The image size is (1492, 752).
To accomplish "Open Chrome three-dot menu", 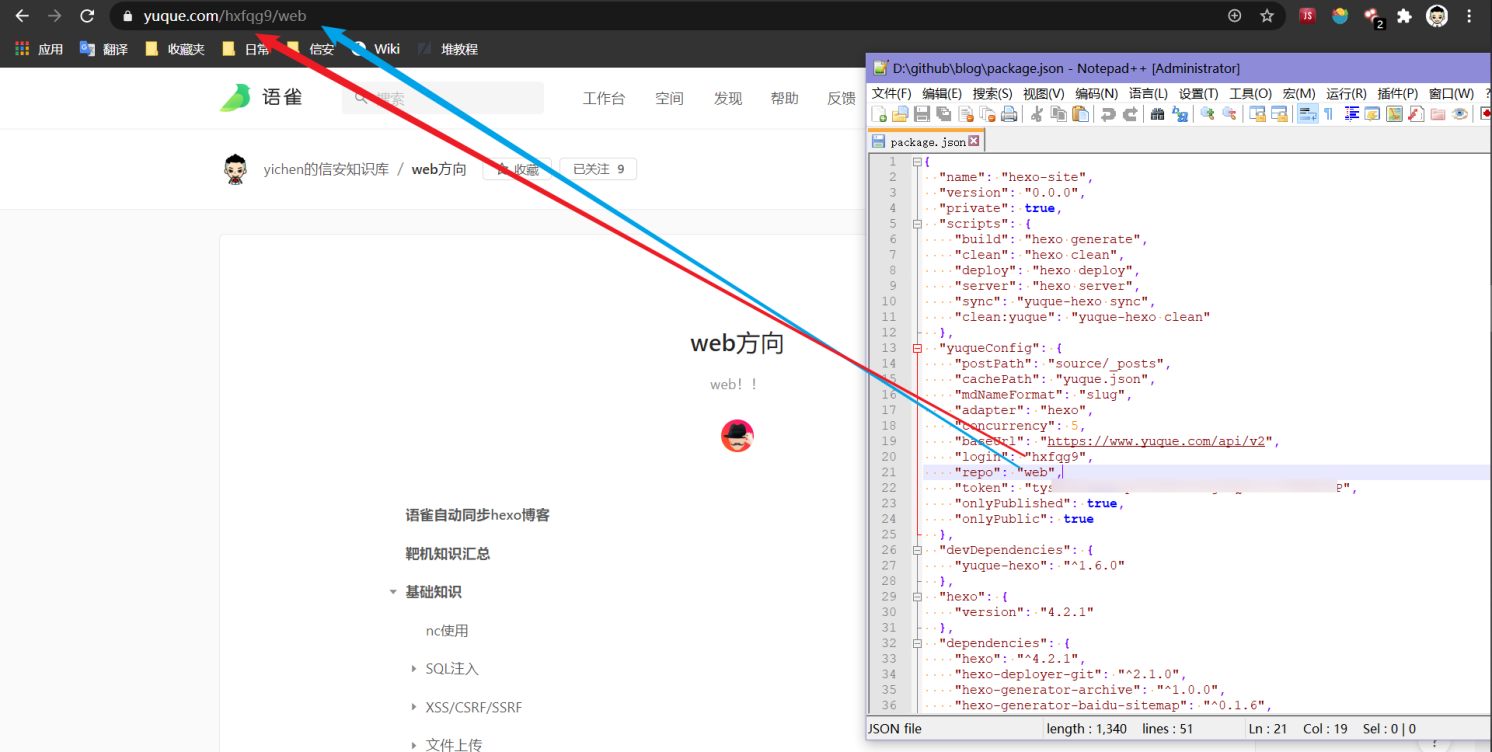I will point(1469,16).
